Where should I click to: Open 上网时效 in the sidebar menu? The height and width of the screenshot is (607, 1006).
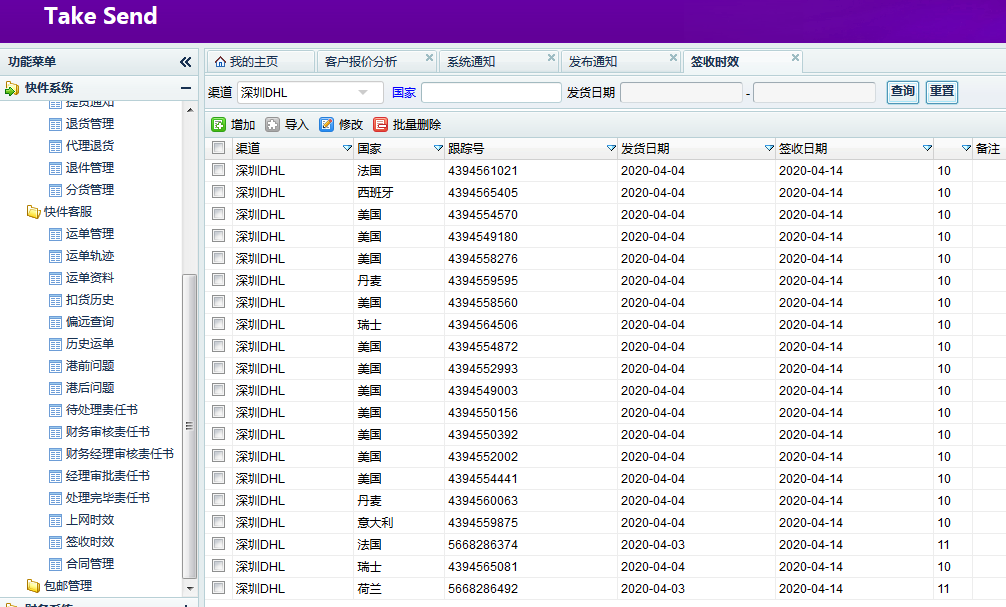(x=90, y=520)
